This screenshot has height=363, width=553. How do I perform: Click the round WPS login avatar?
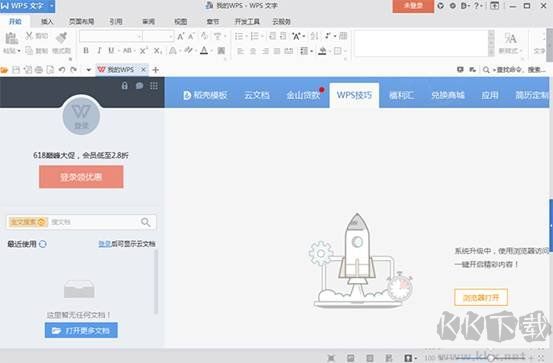click(81, 116)
